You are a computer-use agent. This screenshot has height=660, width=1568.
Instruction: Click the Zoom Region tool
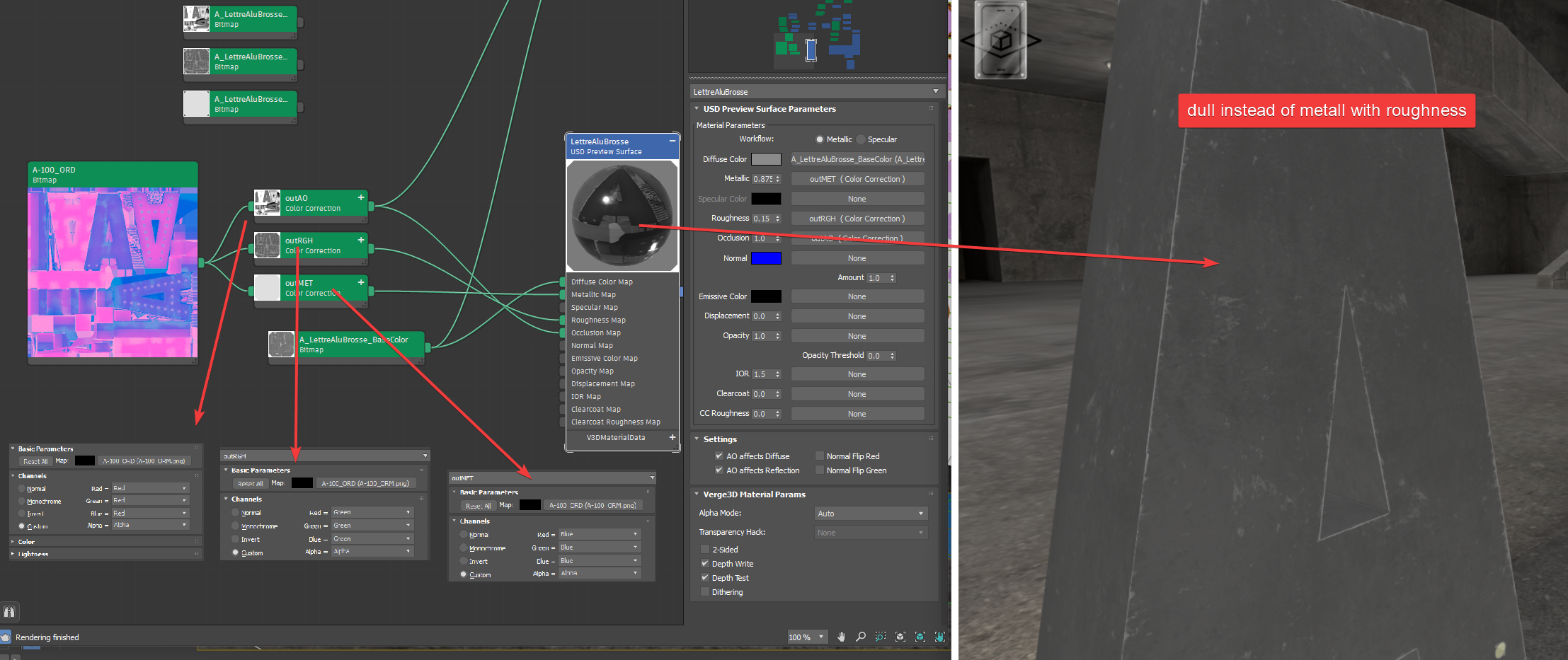click(x=880, y=637)
